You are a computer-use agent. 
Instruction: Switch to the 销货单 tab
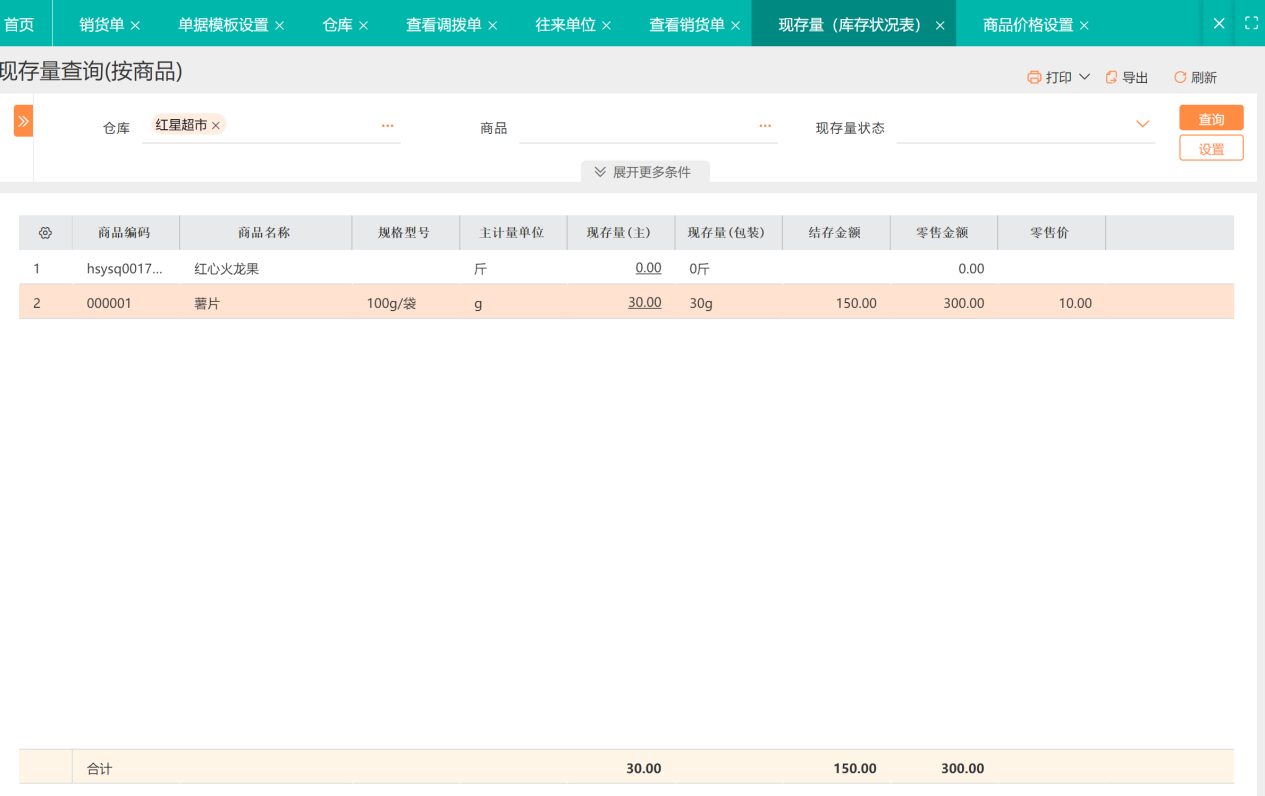101,25
